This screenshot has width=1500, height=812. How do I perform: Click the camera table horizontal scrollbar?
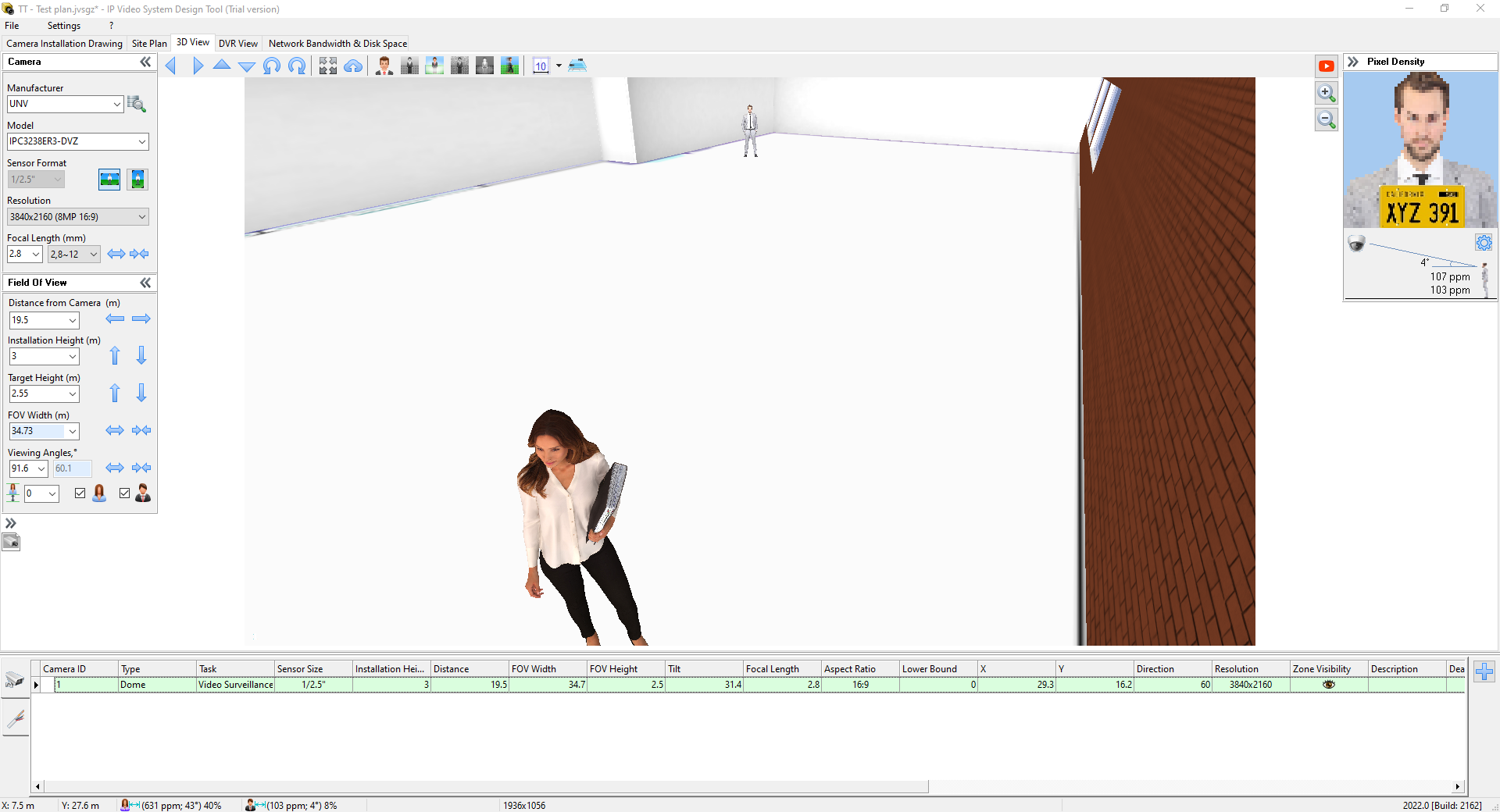tap(484, 786)
